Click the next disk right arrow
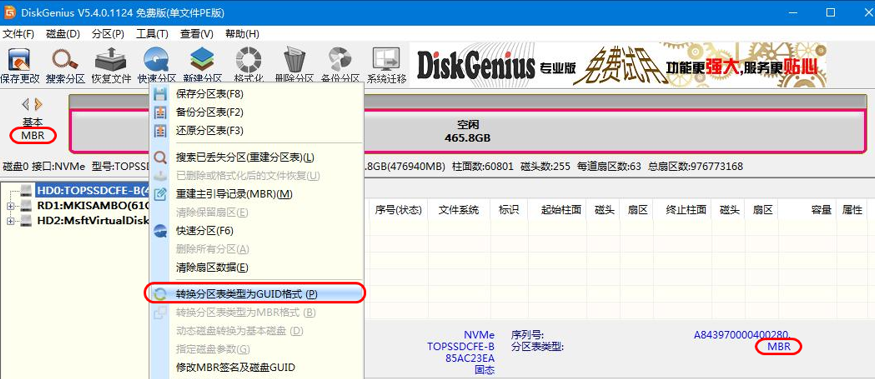The width and height of the screenshot is (875, 379). click(x=38, y=104)
